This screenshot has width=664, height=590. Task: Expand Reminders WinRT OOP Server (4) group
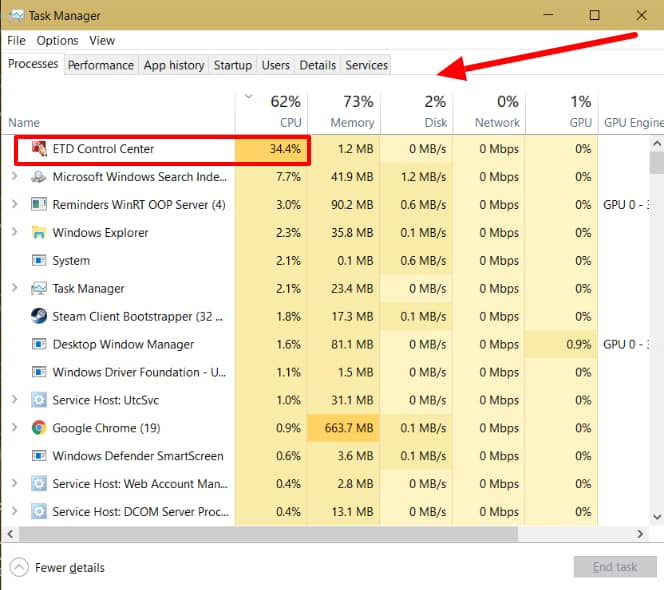[x=14, y=204]
